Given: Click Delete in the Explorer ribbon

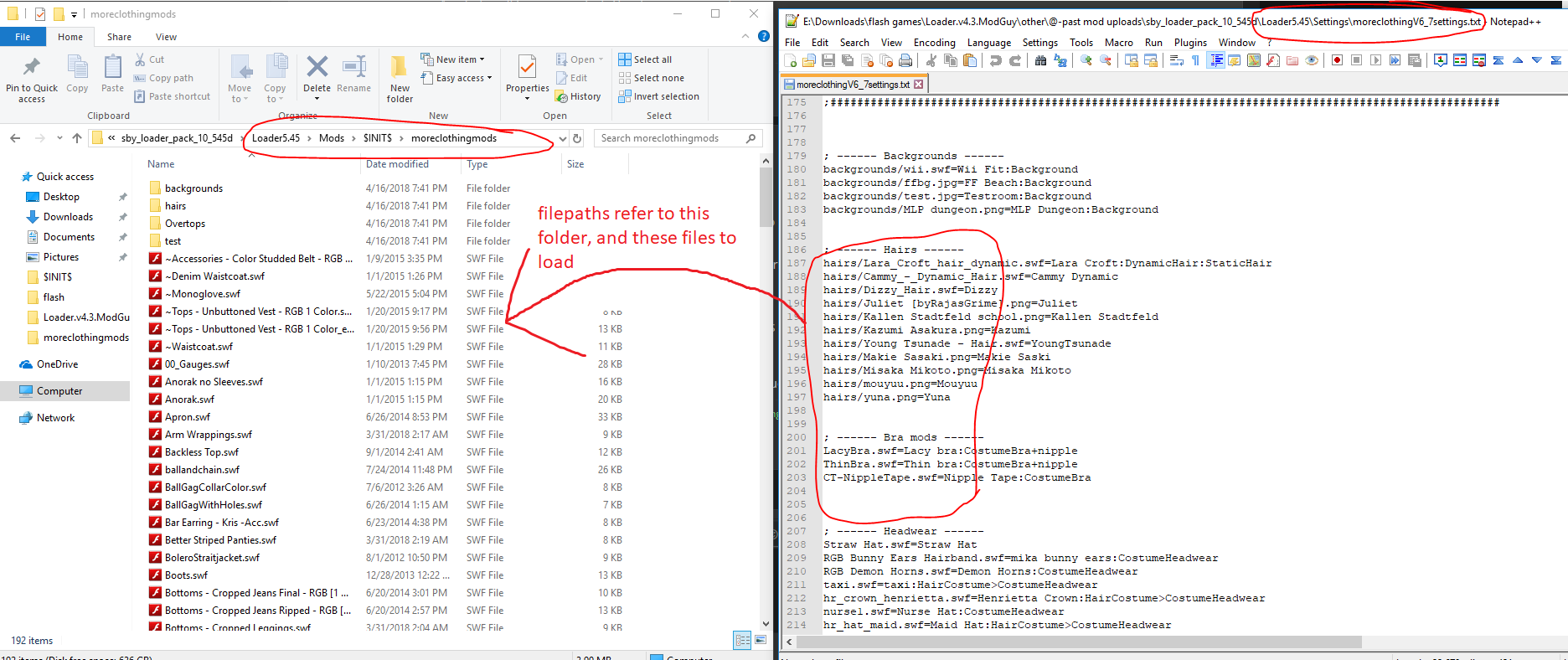Looking at the screenshot, I should (317, 74).
